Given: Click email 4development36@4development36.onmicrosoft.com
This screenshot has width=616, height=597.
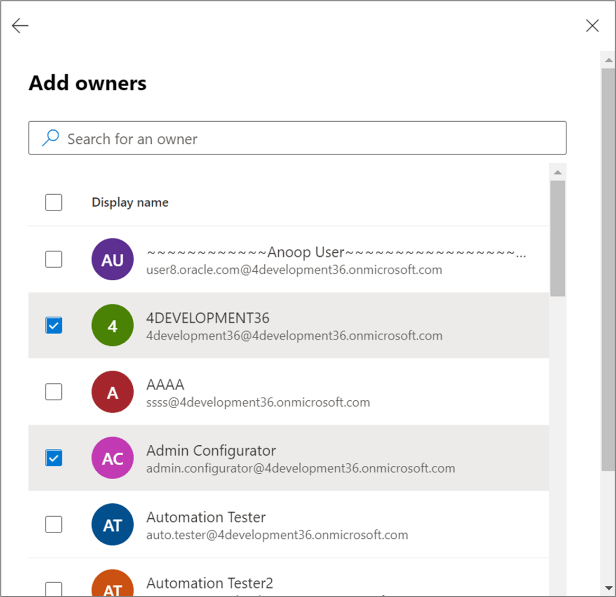Looking at the screenshot, I should click(294, 336).
